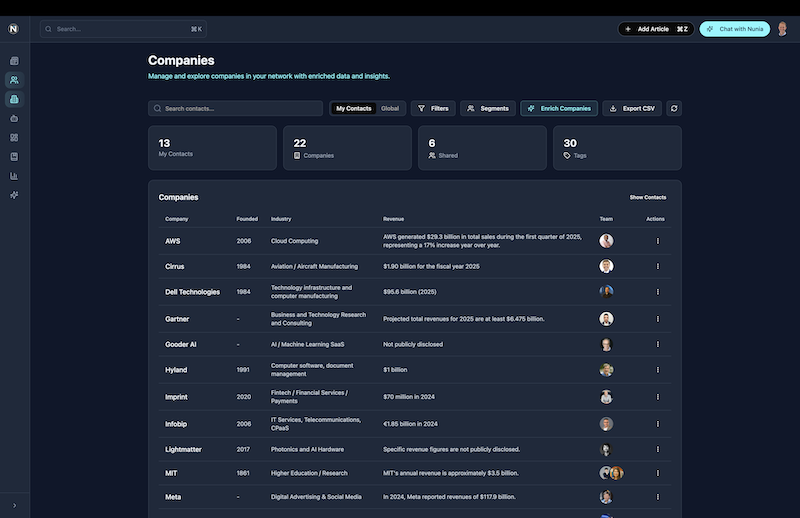This screenshot has height=518, width=800.
Task: Open actions menu for Lightmatter row
Action: [658, 450]
